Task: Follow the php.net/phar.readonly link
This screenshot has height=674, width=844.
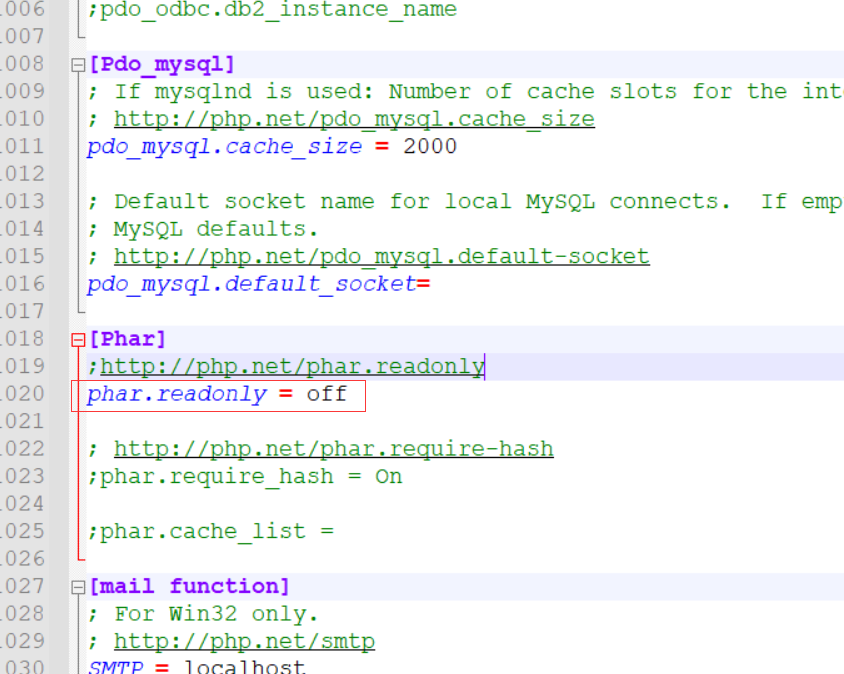Action: coord(292,367)
